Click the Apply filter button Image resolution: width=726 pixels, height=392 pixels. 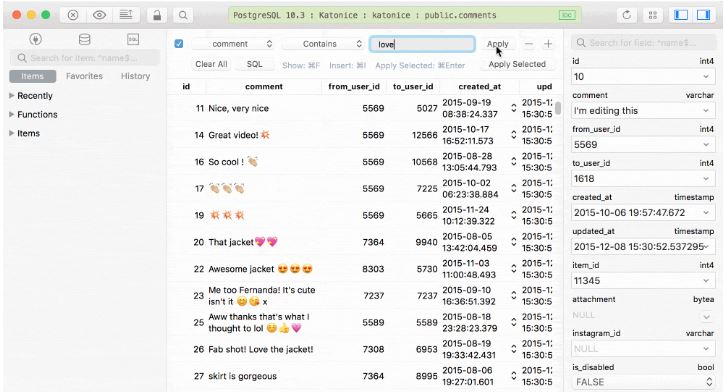(497, 44)
